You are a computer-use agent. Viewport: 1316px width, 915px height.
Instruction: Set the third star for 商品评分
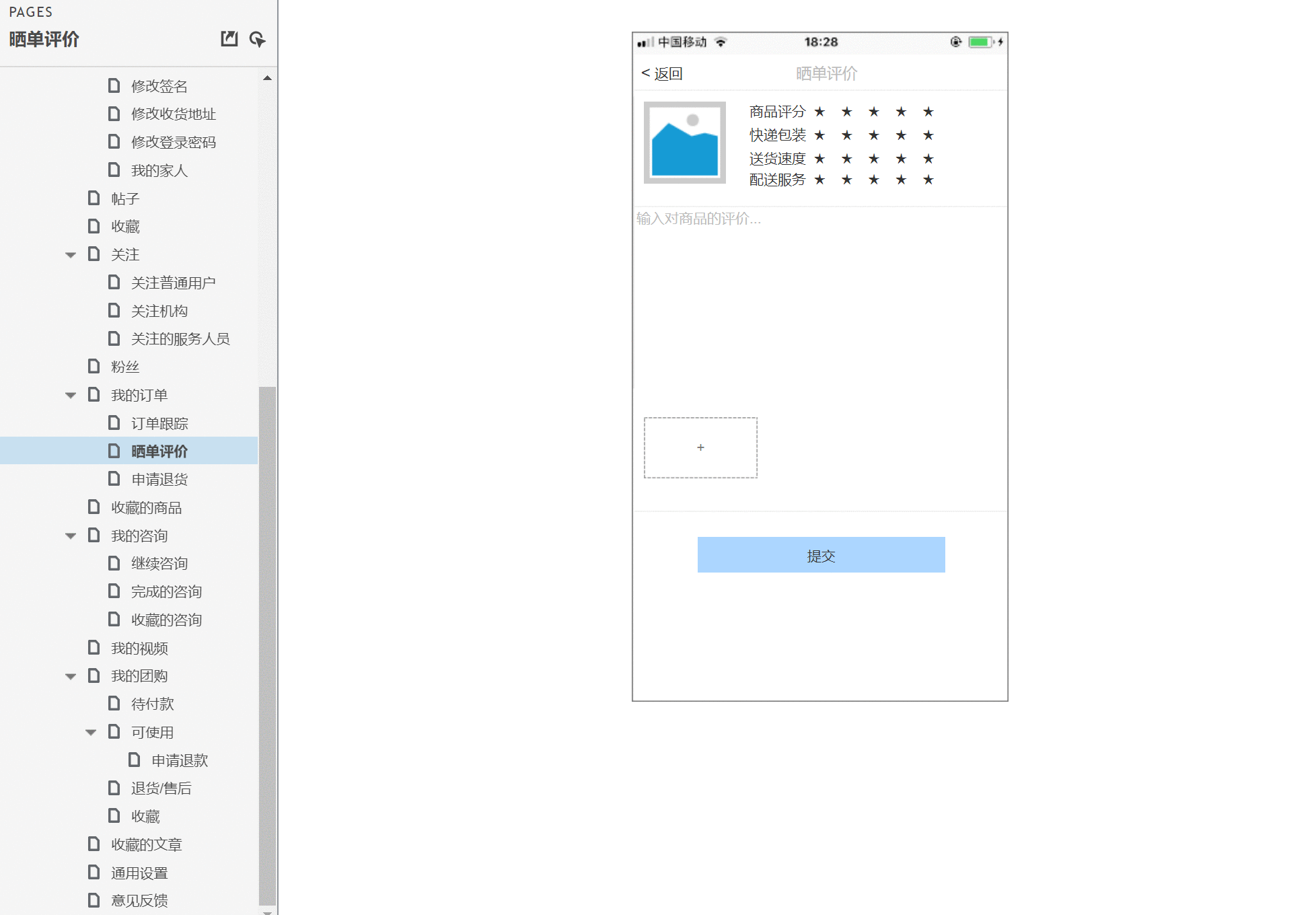pyautogui.click(x=874, y=112)
